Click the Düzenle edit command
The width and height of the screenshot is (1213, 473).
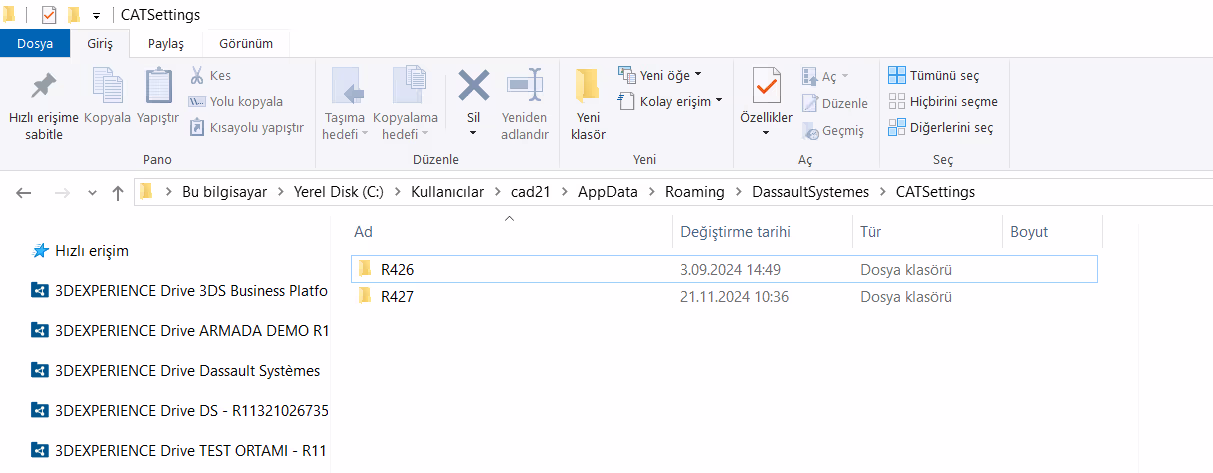tap(834, 103)
